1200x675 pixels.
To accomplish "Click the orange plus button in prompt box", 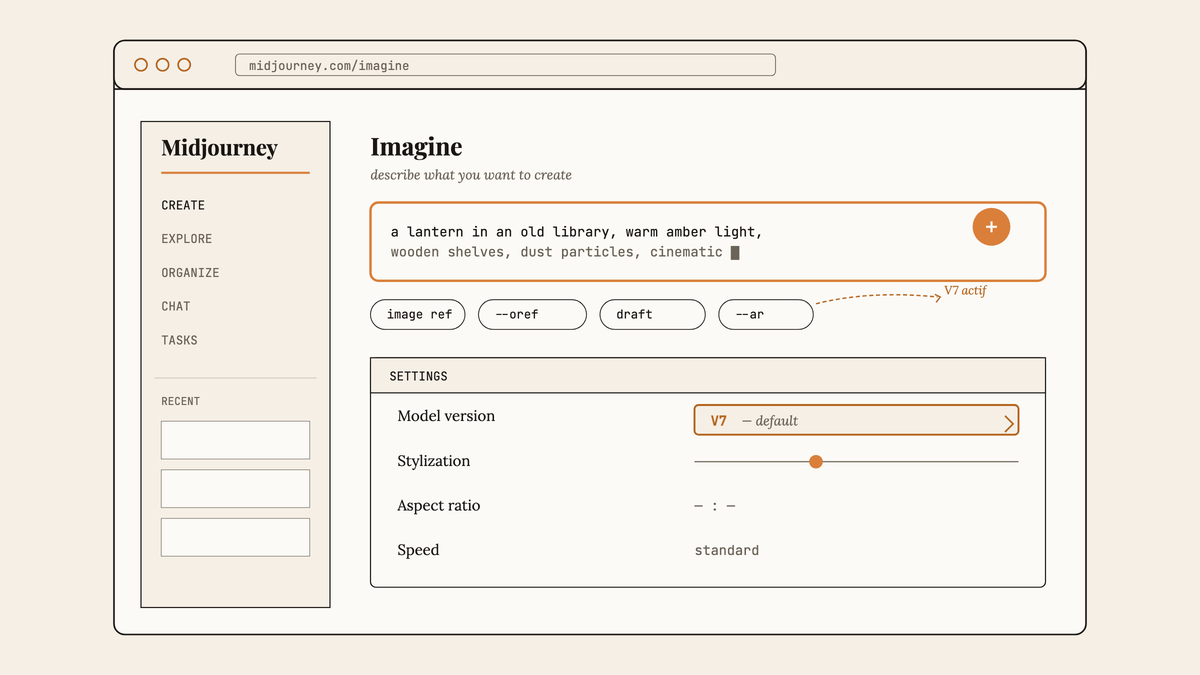I will [x=991, y=227].
